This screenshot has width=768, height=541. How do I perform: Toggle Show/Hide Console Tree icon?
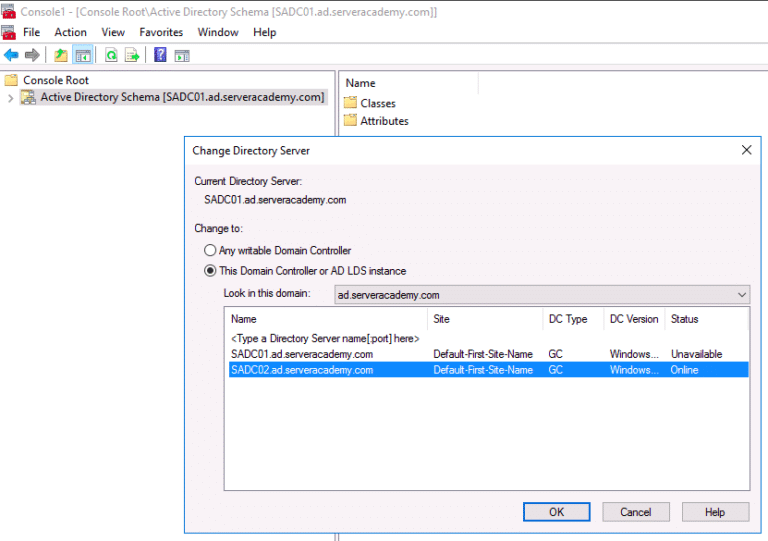[82, 55]
